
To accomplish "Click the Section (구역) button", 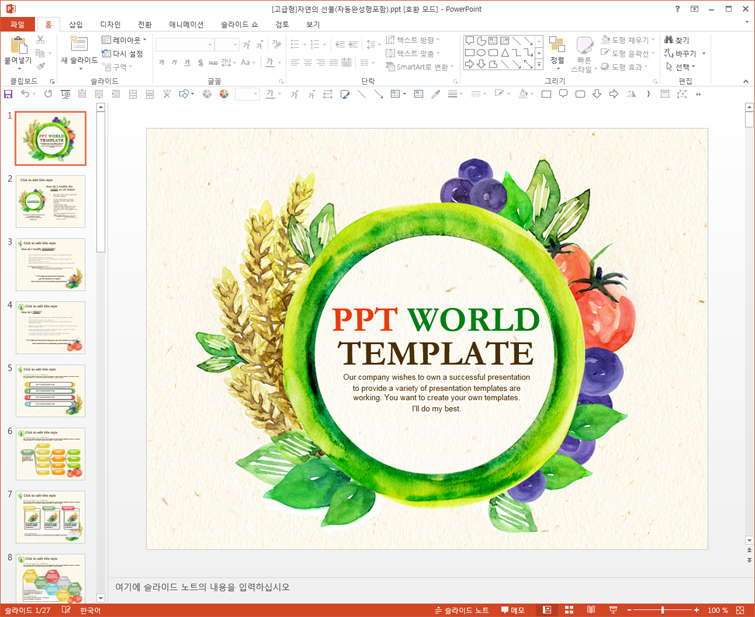I will click(117, 67).
